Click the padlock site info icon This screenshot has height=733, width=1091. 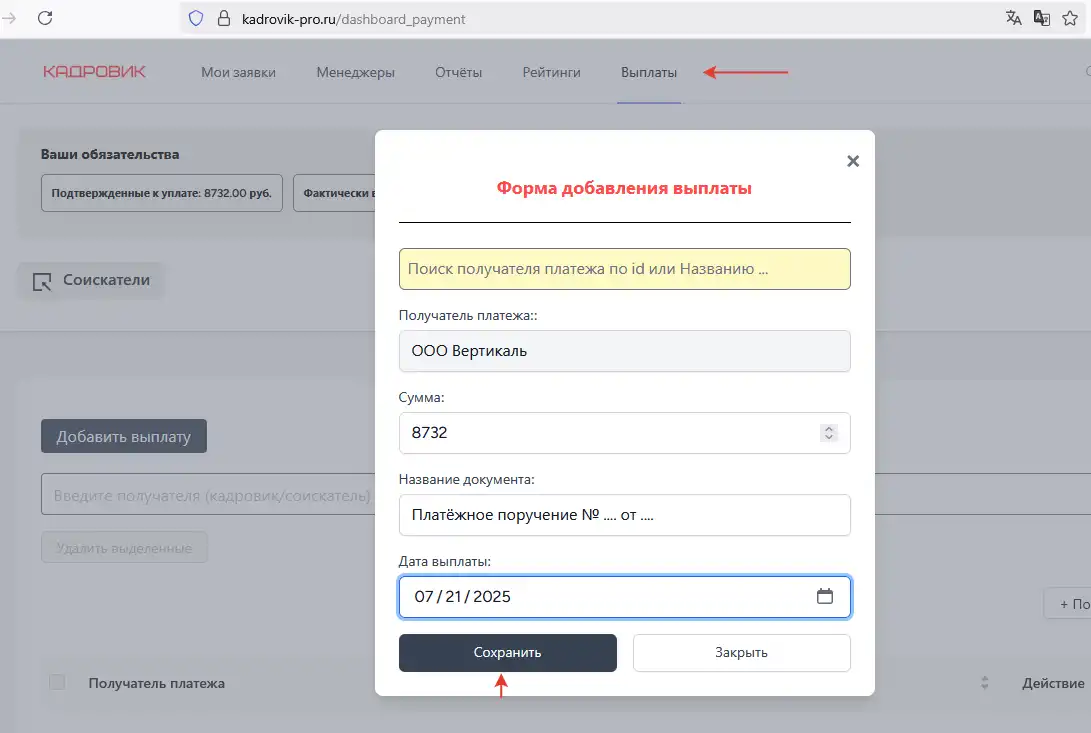pyautogui.click(x=223, y=18)
